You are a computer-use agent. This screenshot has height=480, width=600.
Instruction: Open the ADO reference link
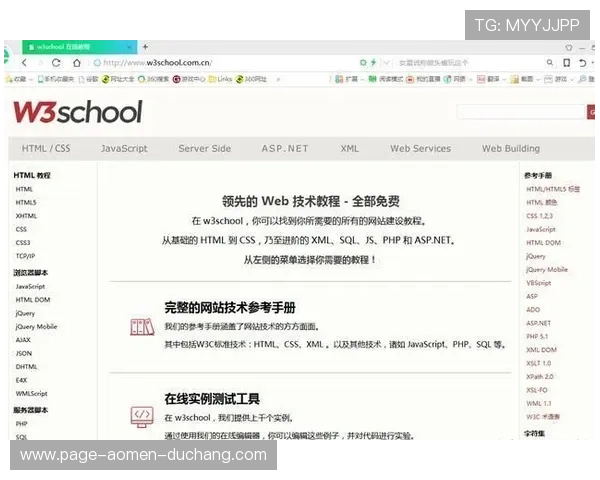point(533,310)
